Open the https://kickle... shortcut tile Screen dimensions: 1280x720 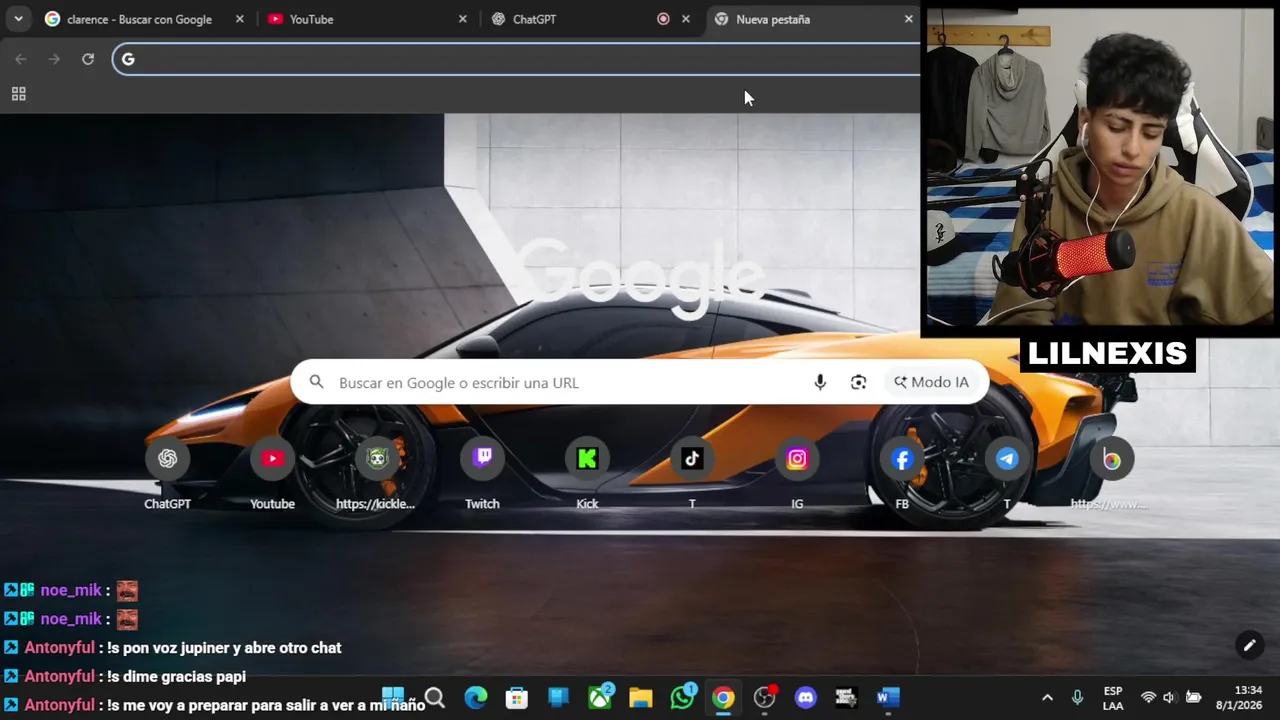pyautogui.click(x=377, y=459)
